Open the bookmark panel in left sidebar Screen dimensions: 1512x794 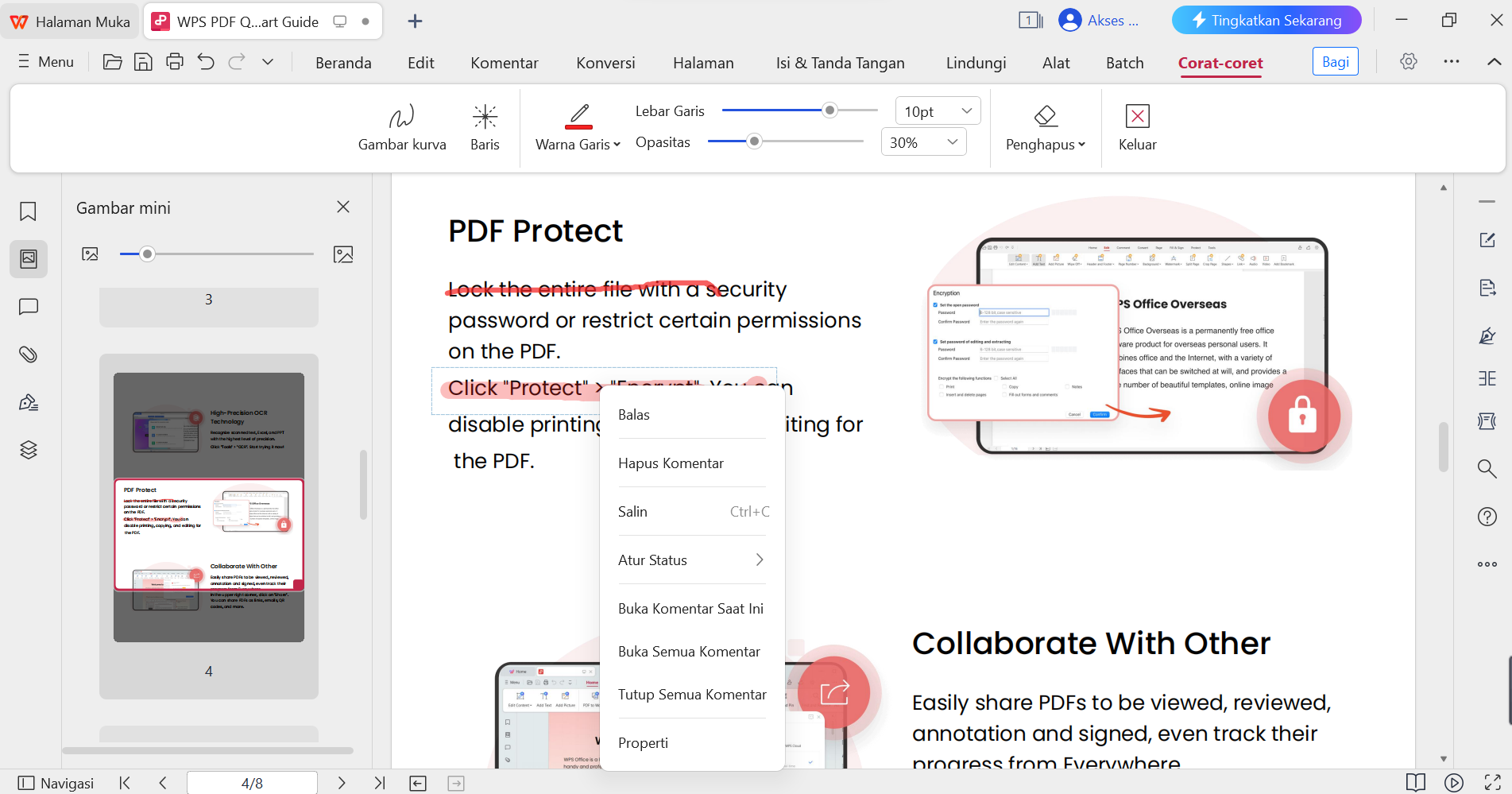[x=28, y=211]
